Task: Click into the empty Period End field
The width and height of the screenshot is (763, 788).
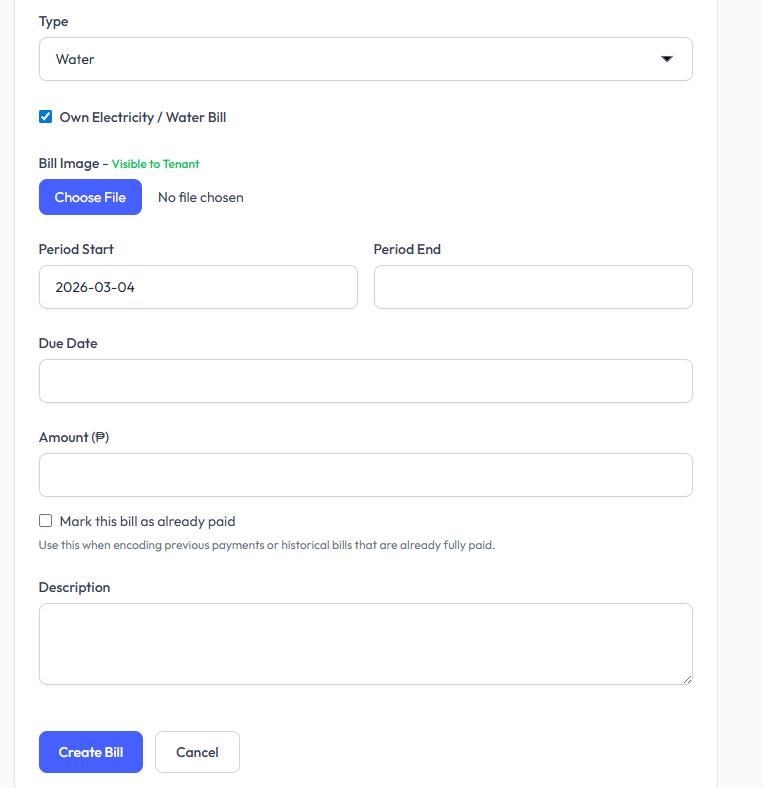Action: tap(532, 287)
